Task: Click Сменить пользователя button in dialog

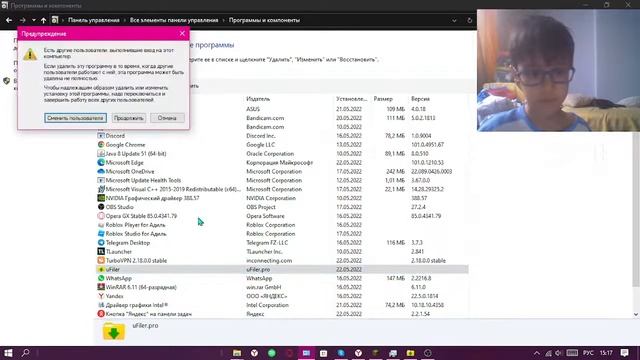Action: [x=76, y=118]
